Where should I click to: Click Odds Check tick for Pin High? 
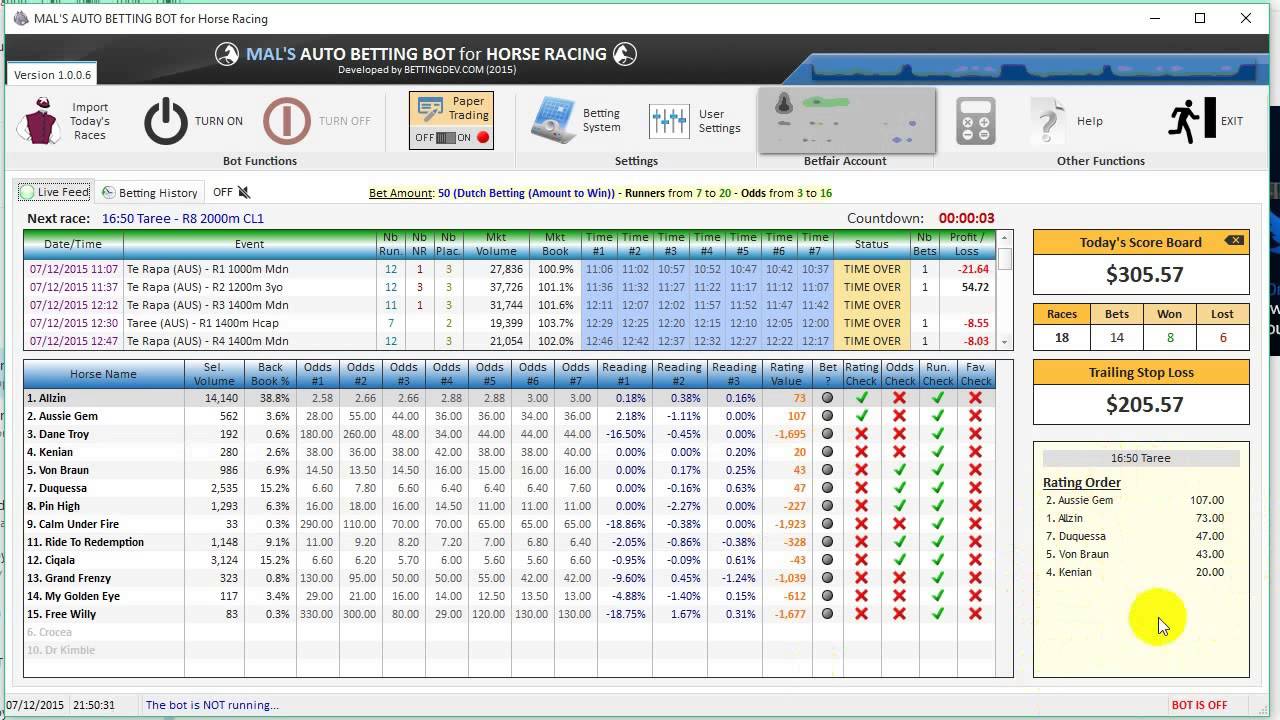[x=899, y=506]
